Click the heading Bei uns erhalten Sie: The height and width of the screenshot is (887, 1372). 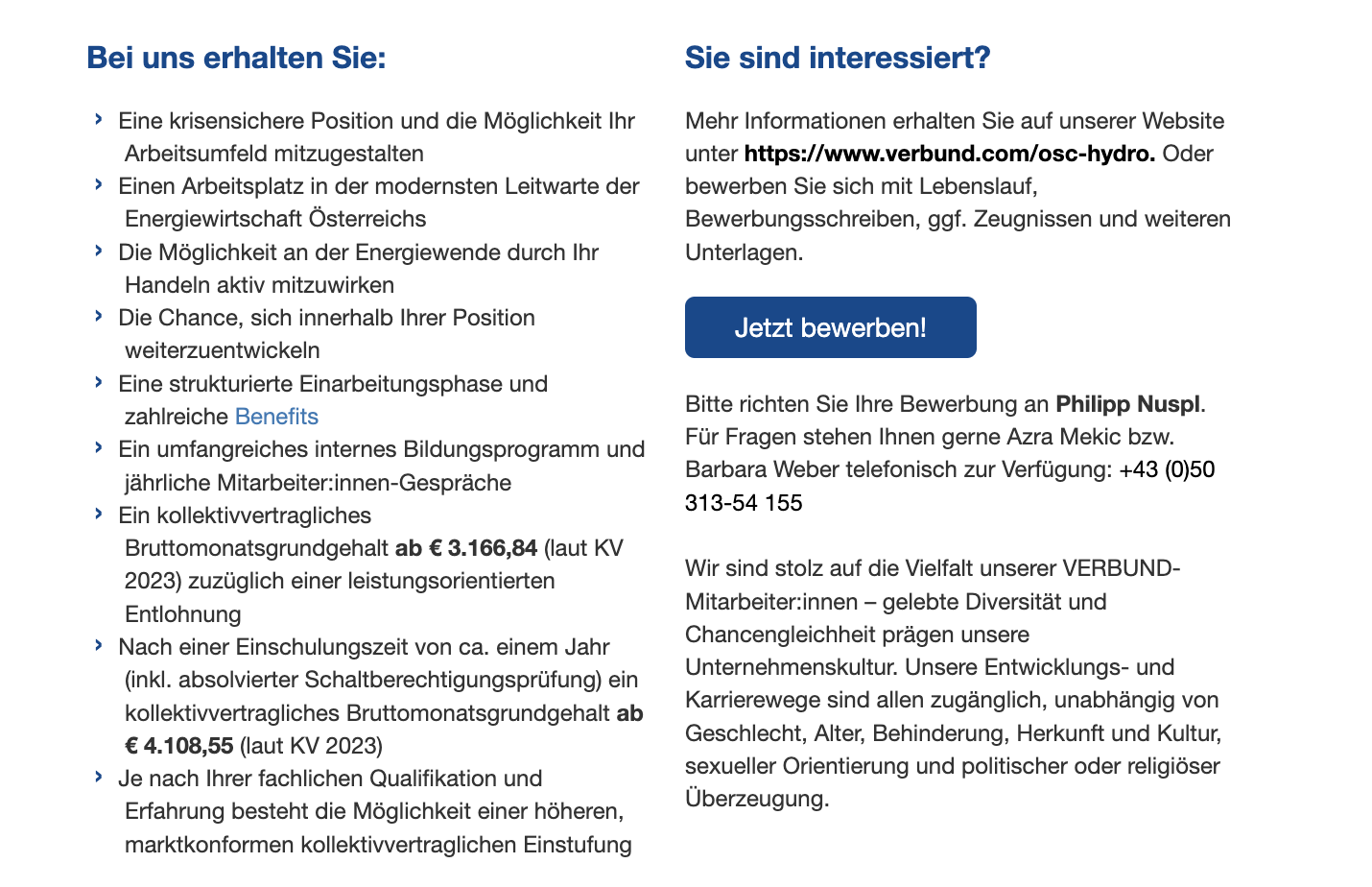pyautogui.click(x=236, y=58)
